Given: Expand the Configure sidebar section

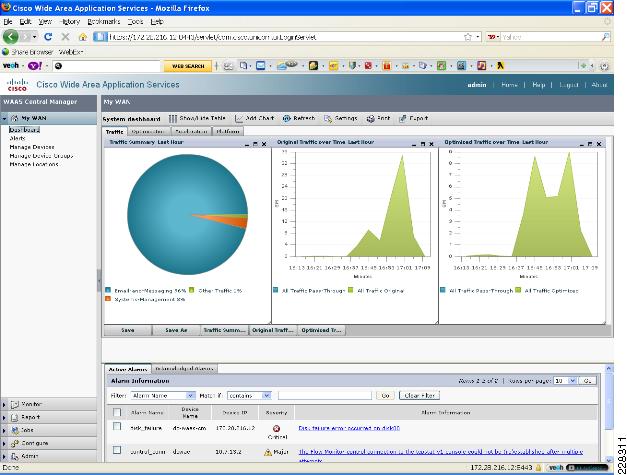Looking at the screenshot, I should click(x=4, y=443).
